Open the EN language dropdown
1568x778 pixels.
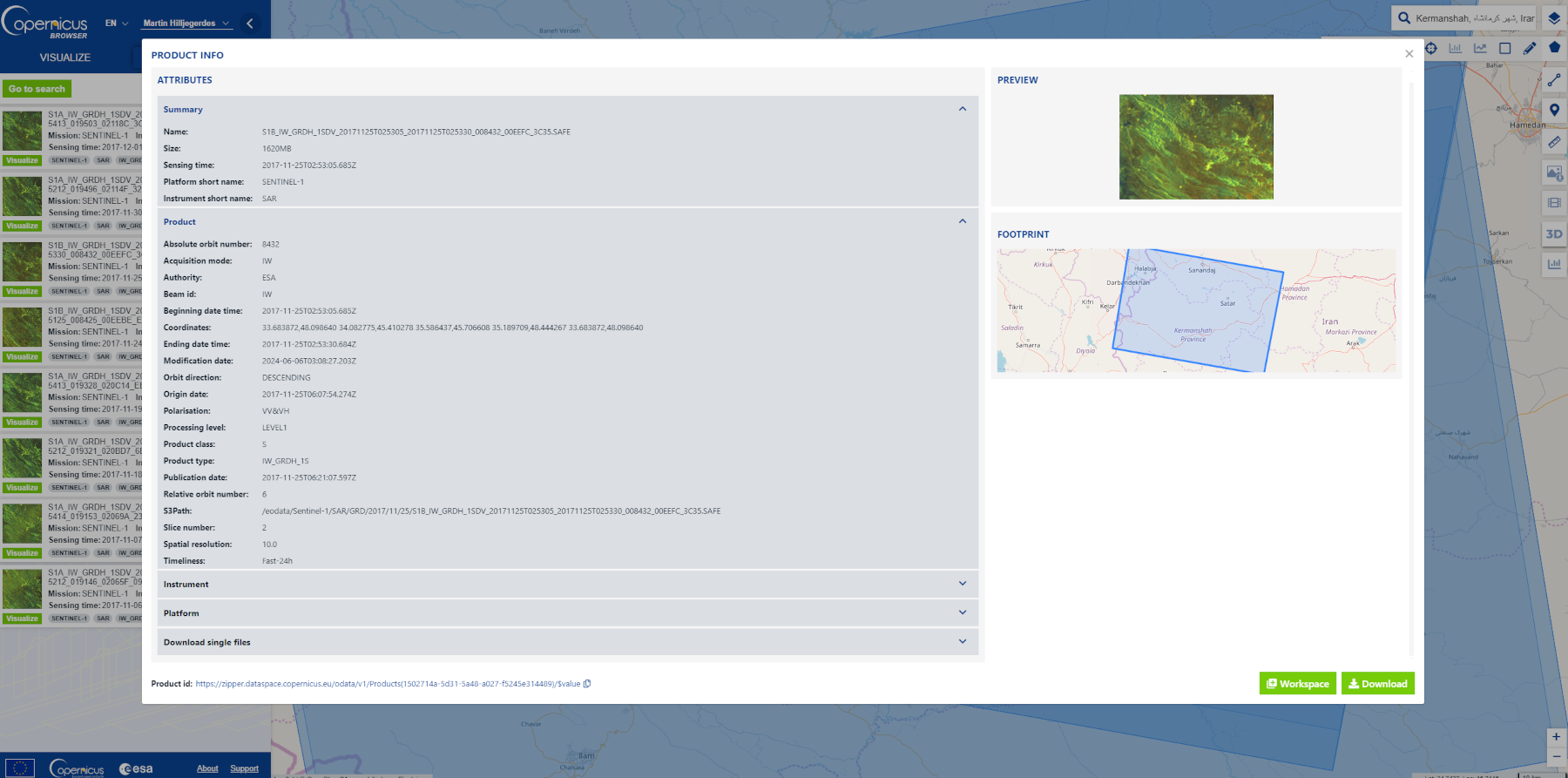coord(116,24)
